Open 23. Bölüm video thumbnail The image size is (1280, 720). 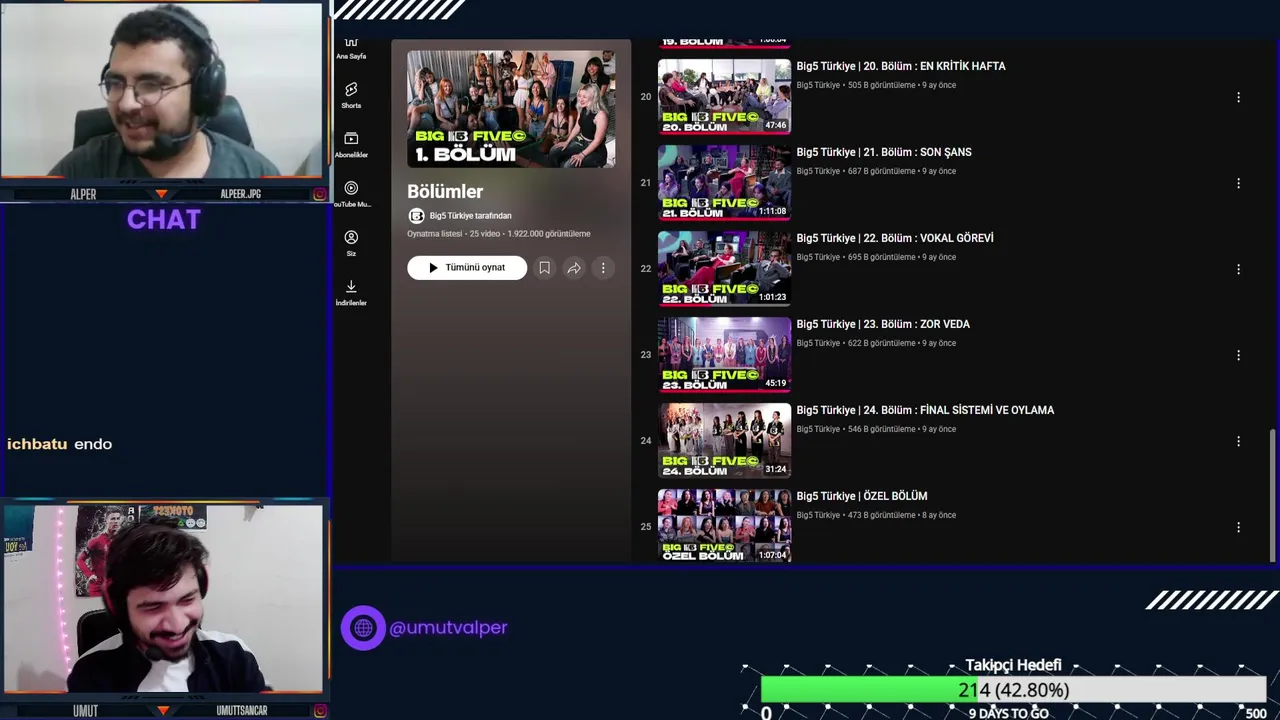(x=724, y=355)
